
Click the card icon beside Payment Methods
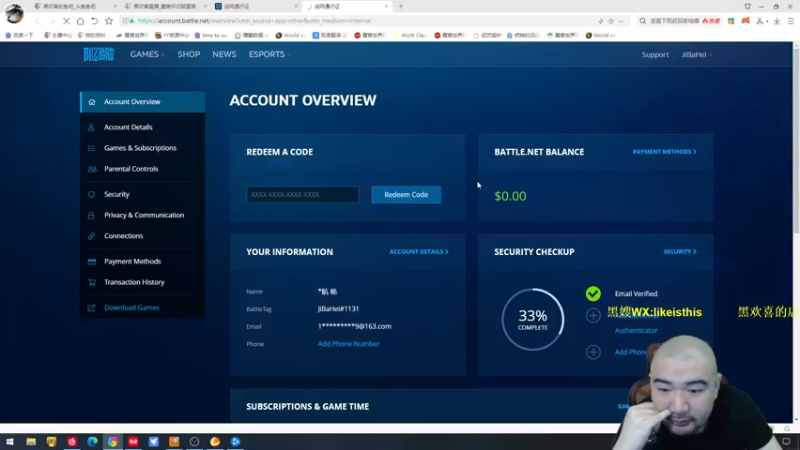[x=92, y=261]
